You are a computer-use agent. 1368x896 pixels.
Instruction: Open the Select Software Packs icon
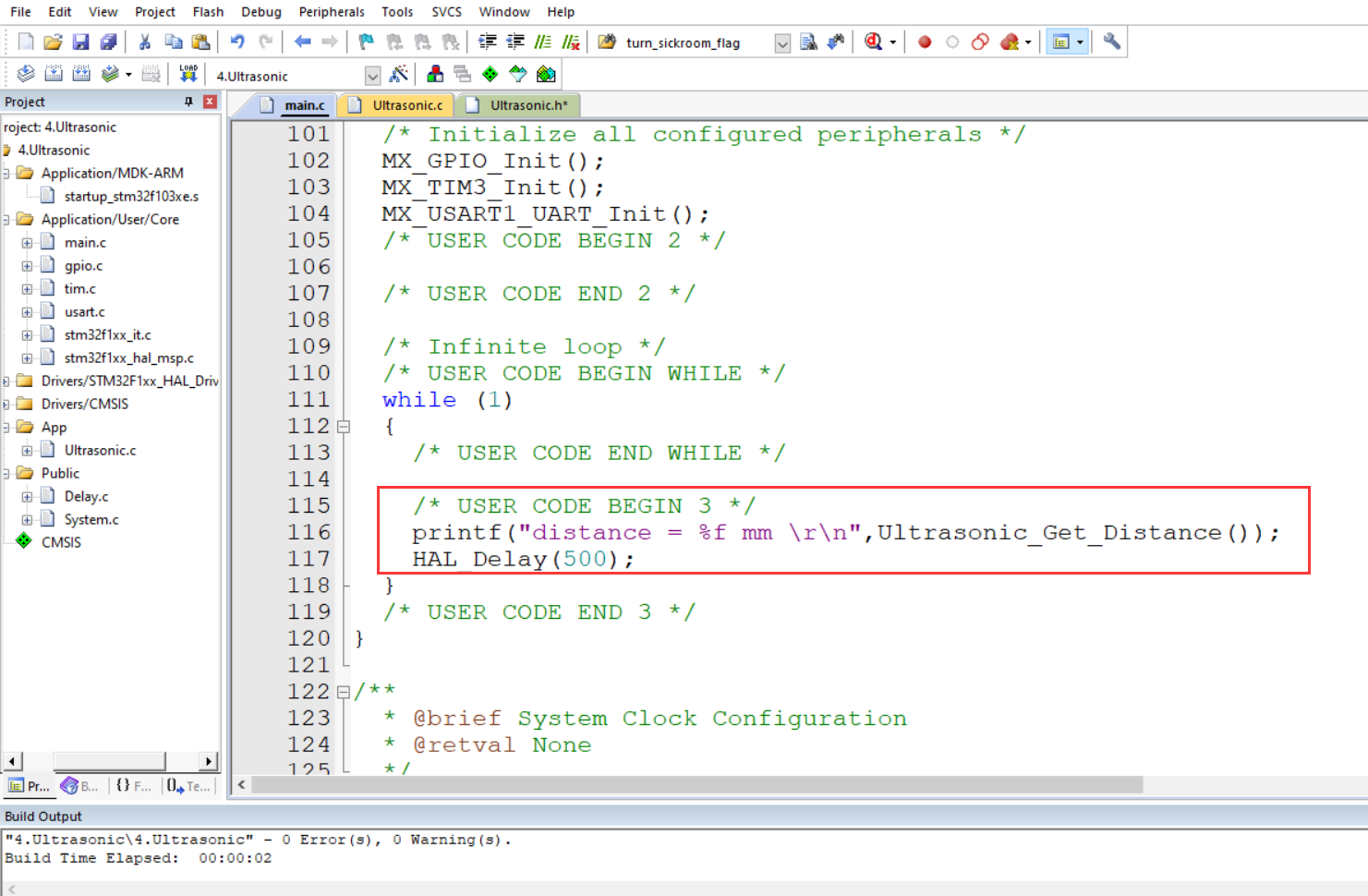[518, 74]
